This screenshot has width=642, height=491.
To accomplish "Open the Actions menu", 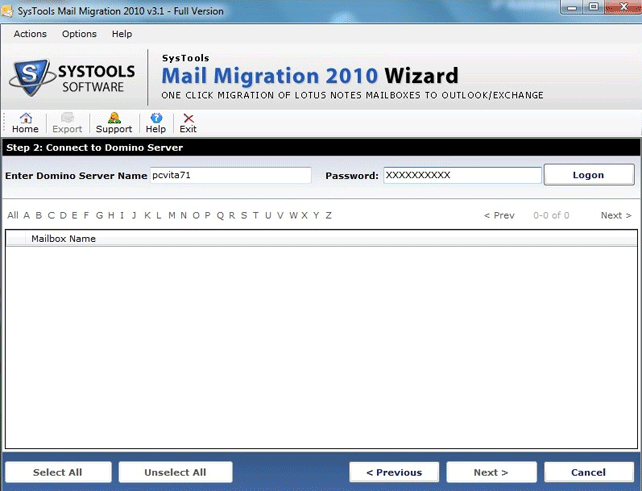I will [x=30, y=34].
